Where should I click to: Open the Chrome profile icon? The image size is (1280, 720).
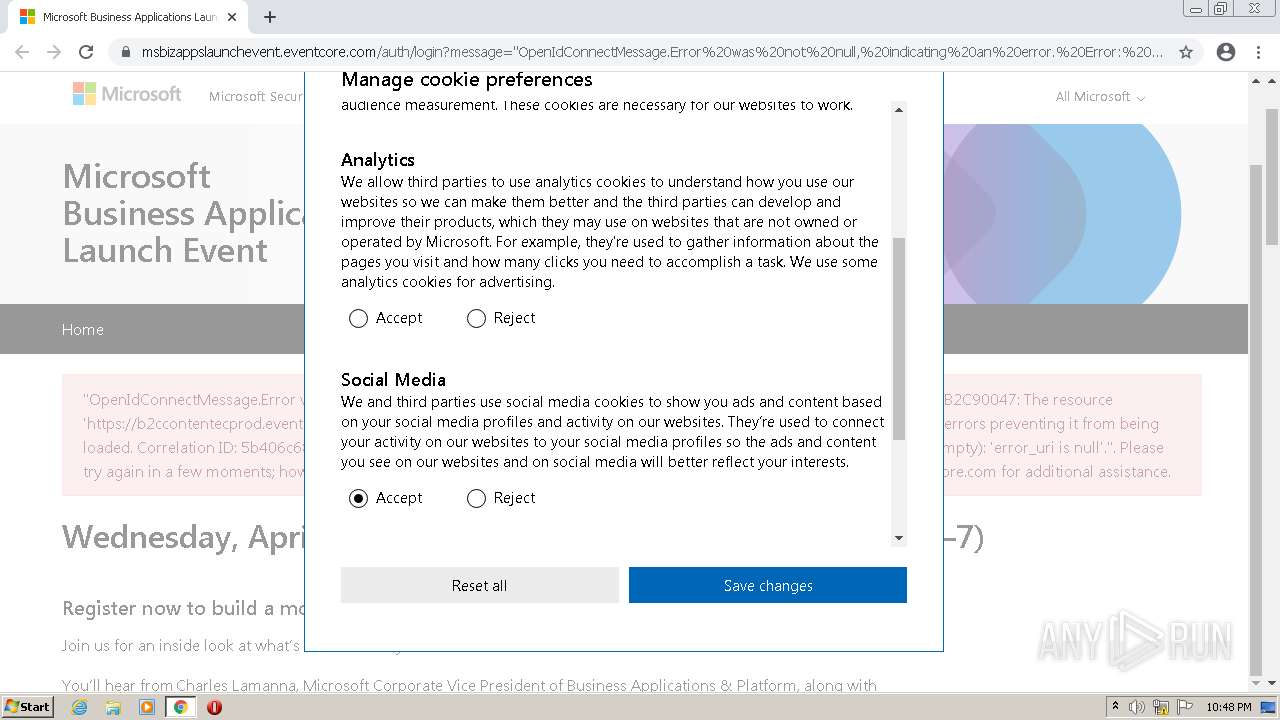click(1226, 52)
